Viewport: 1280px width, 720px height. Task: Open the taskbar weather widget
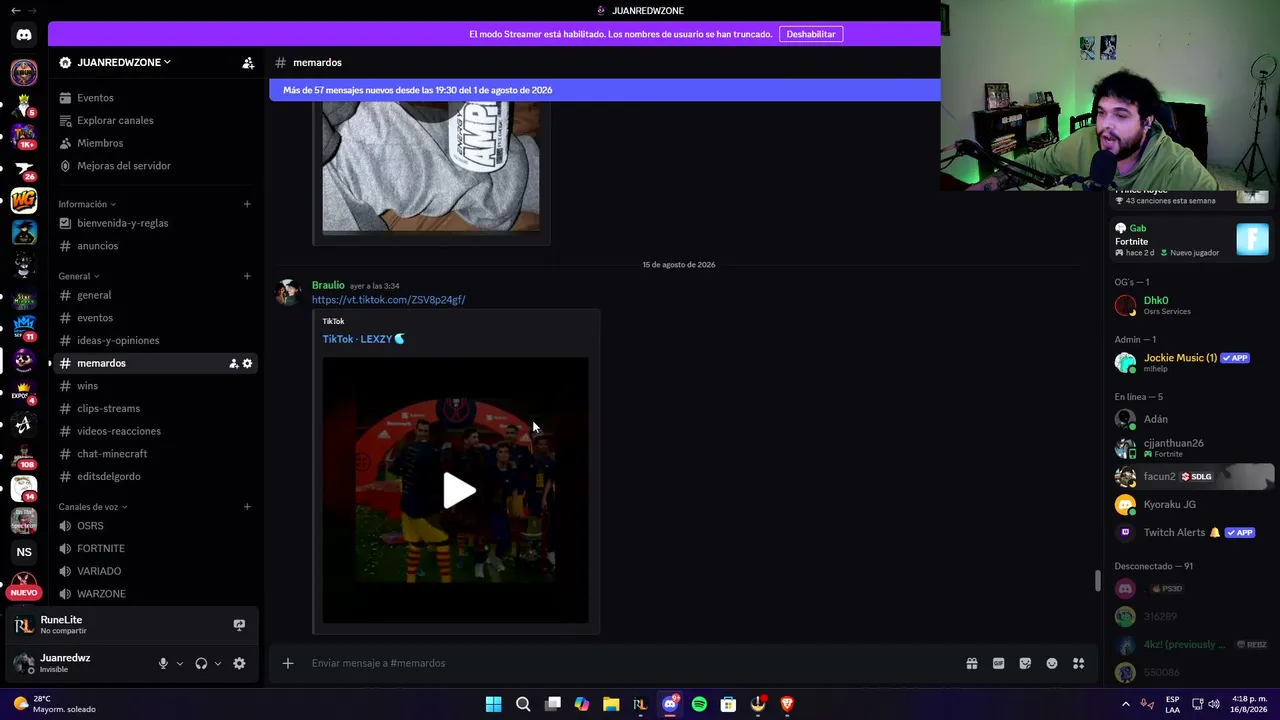coord(55,704)
